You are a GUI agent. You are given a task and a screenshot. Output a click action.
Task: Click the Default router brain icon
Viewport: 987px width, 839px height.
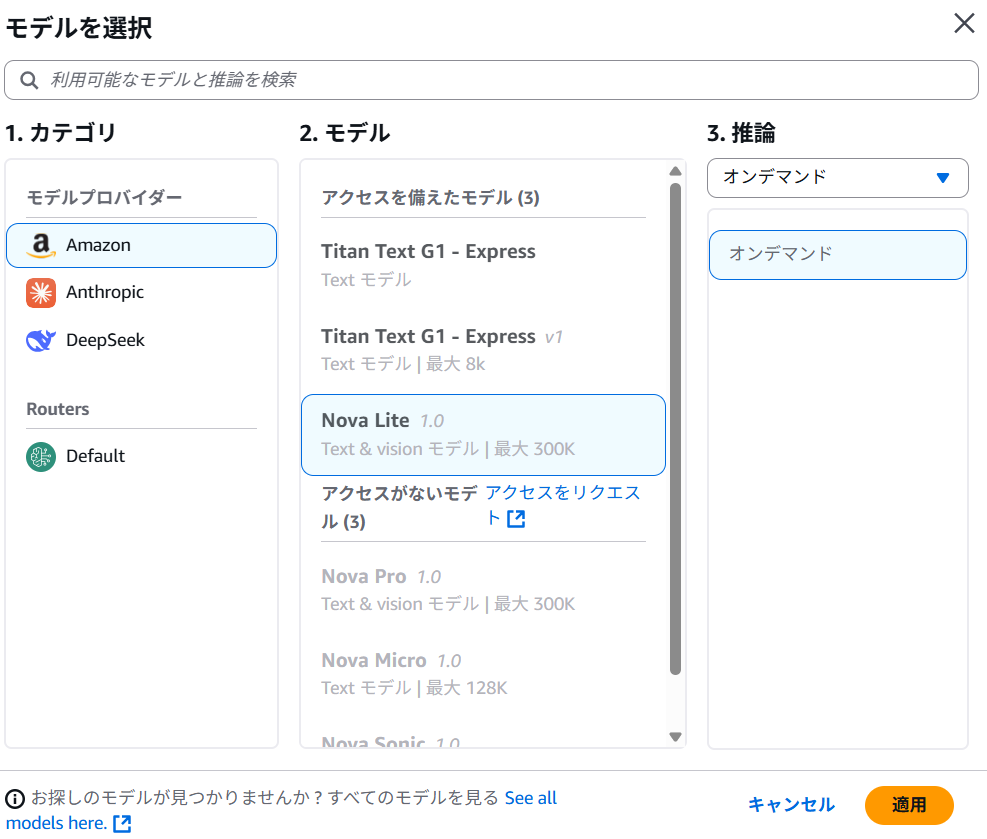[x=41, y=456]
